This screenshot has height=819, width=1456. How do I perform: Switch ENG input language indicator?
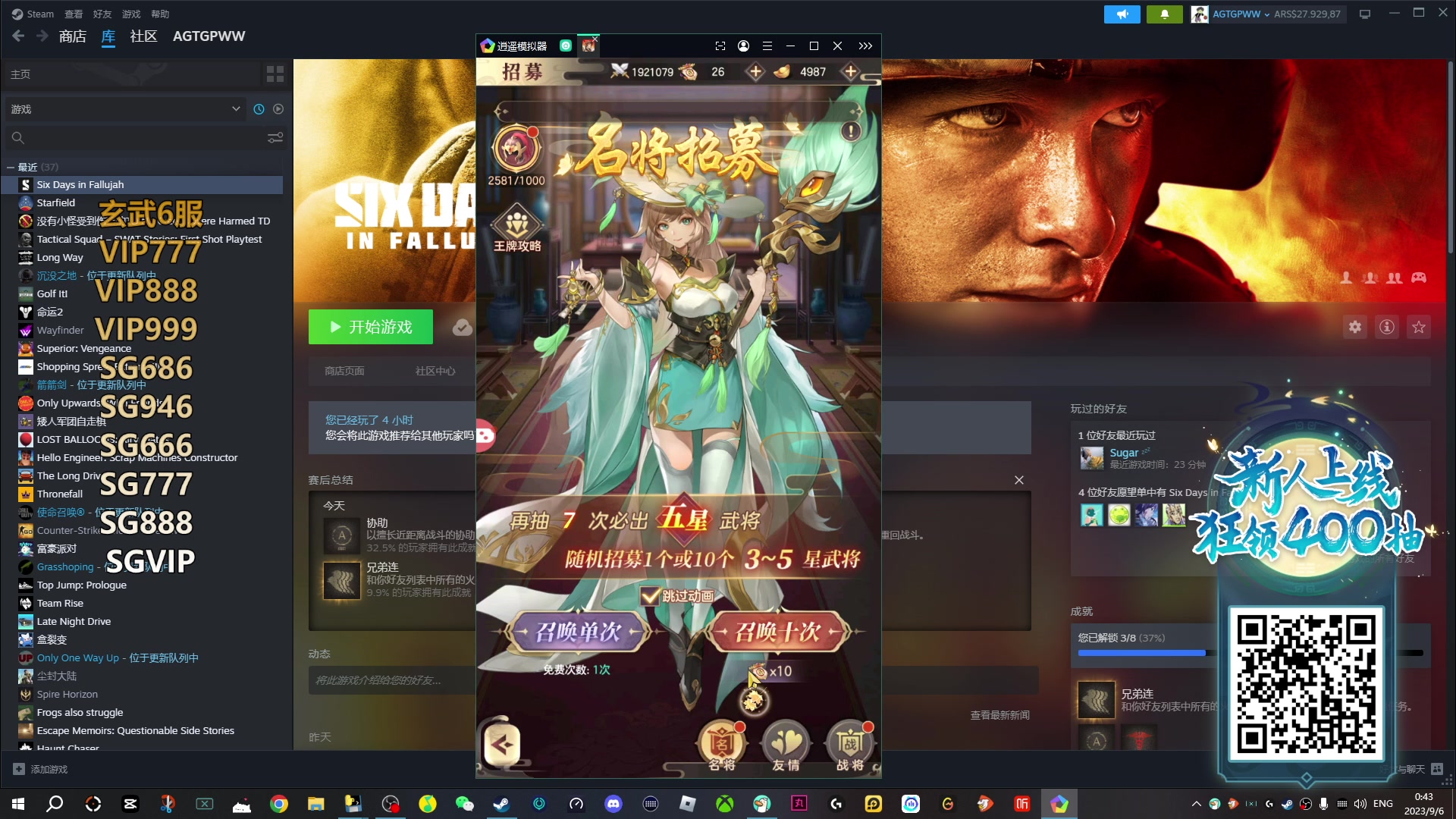1383,804
